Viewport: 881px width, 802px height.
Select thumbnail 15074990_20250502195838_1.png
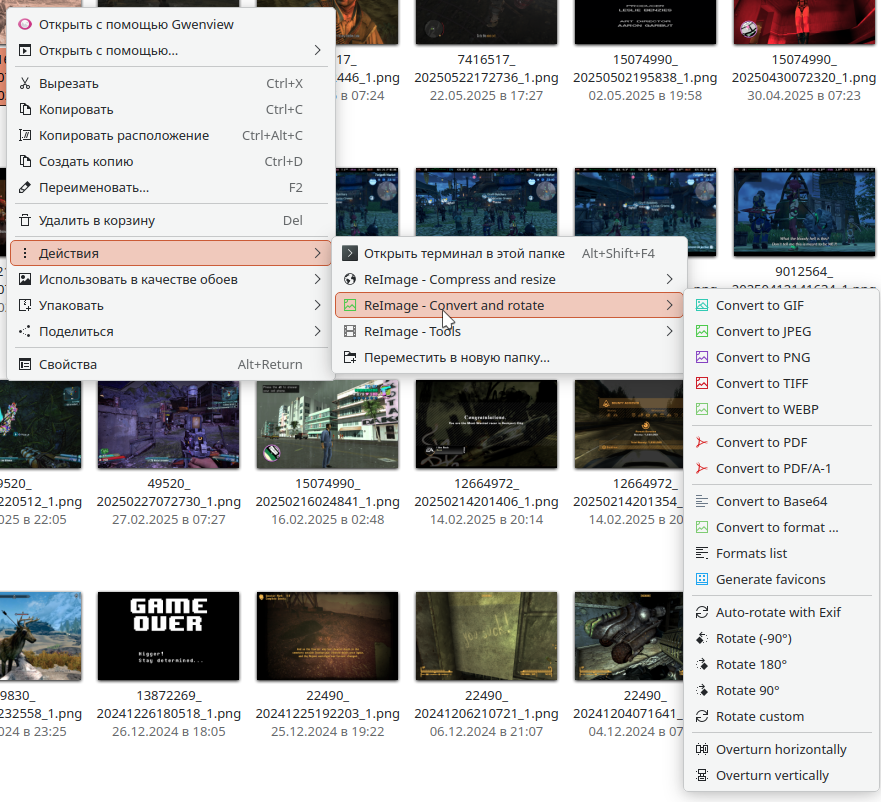pos(645,22)
